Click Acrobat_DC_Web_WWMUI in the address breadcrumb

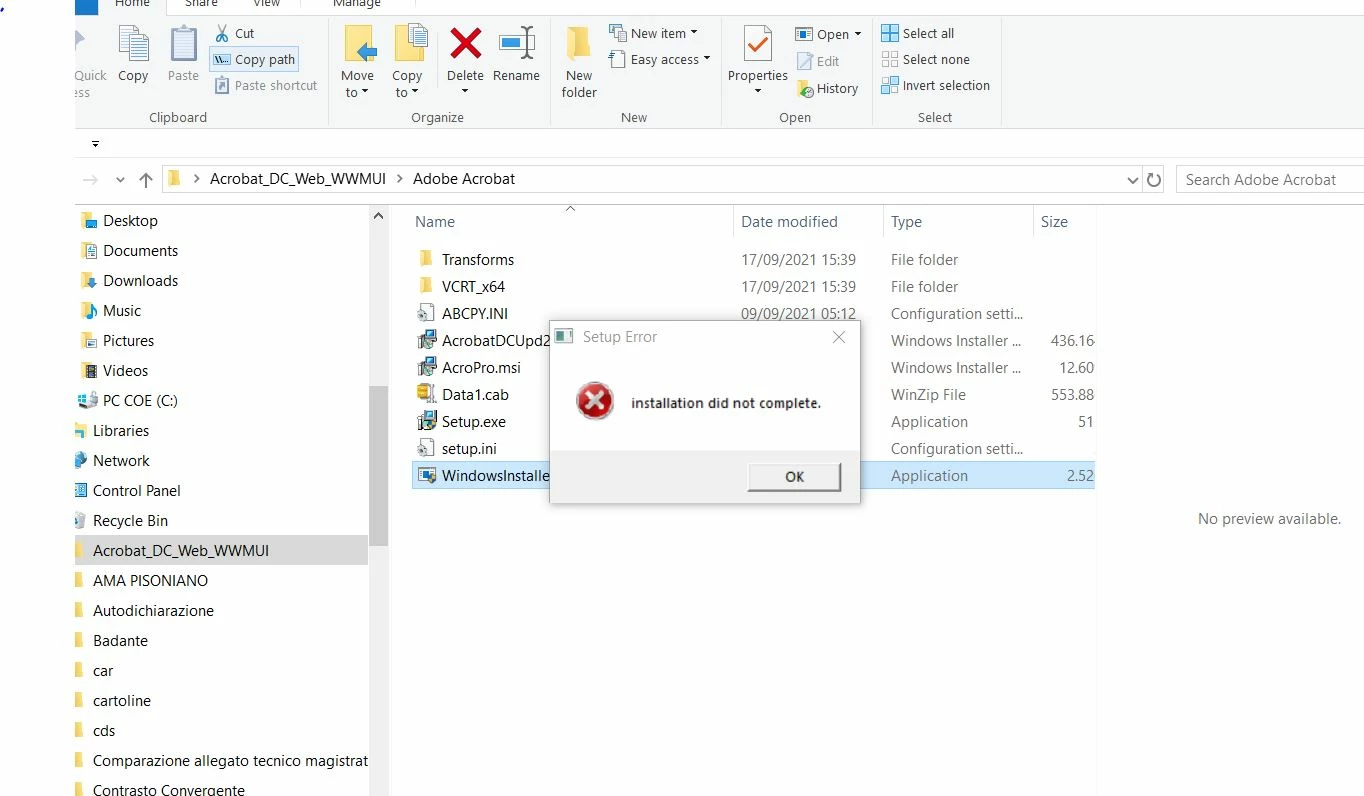click(x=298, y=179)
